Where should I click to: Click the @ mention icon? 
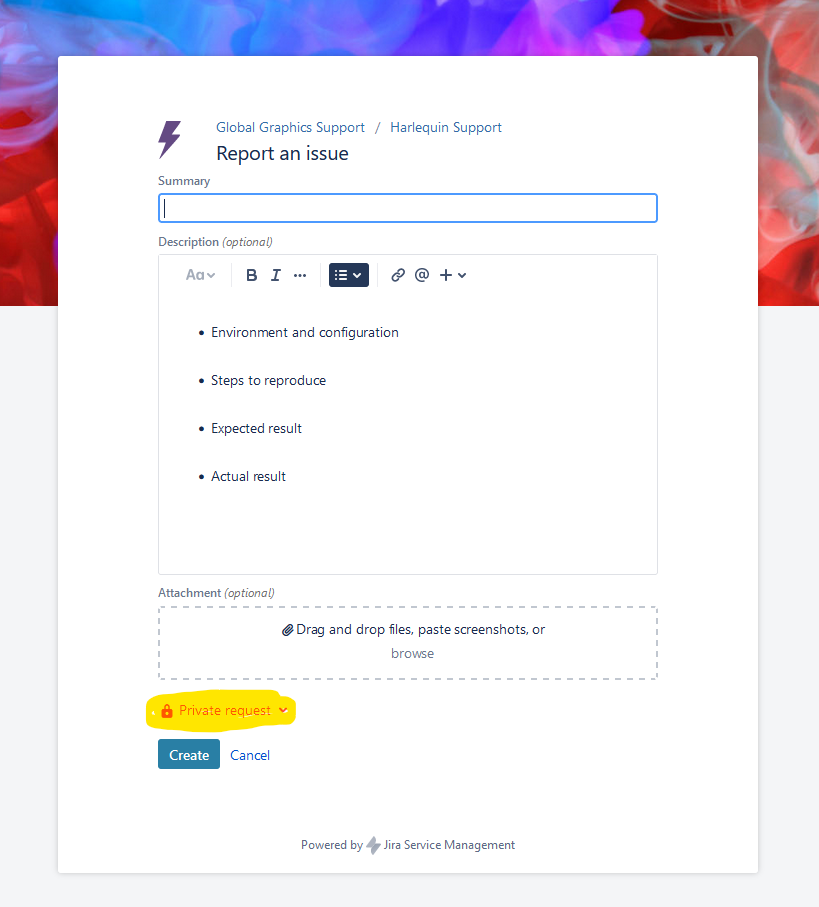422,275
